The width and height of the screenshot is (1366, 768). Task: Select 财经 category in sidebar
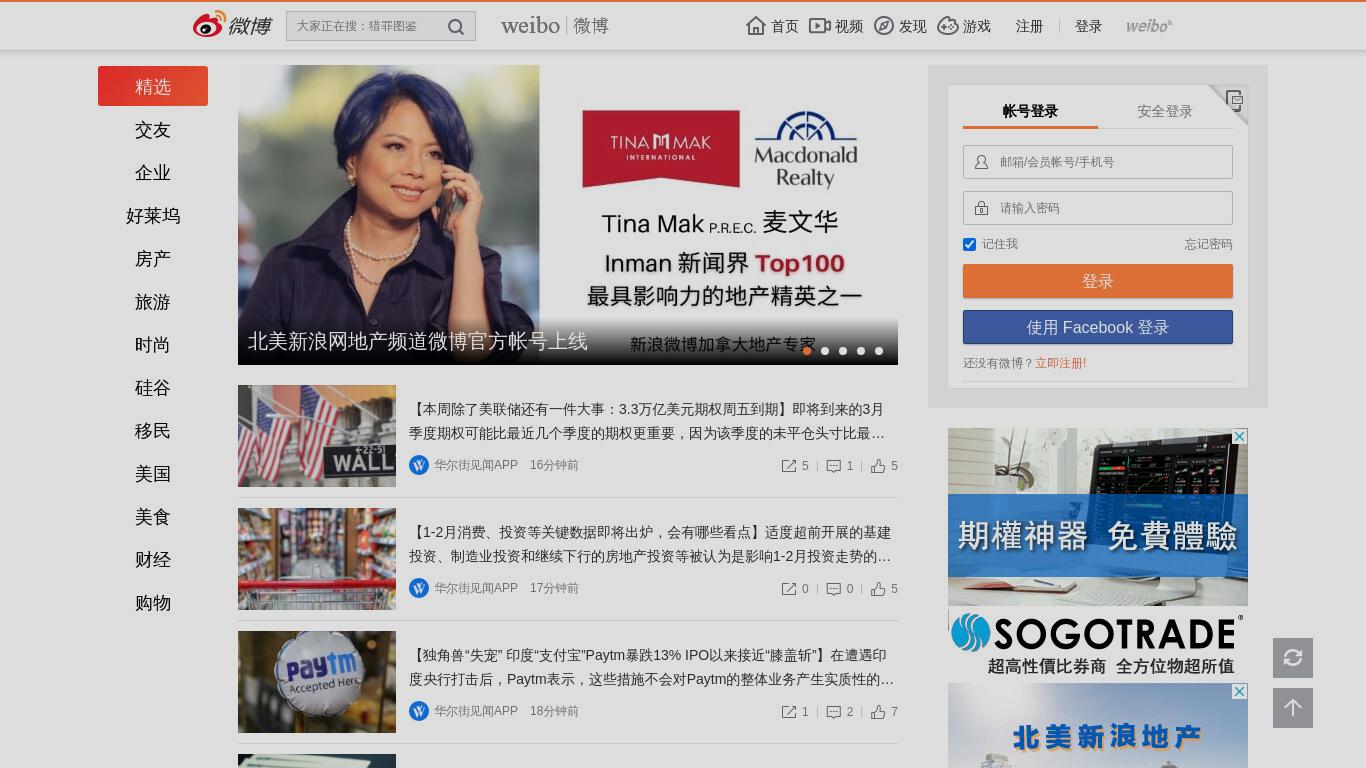point(153,560)
